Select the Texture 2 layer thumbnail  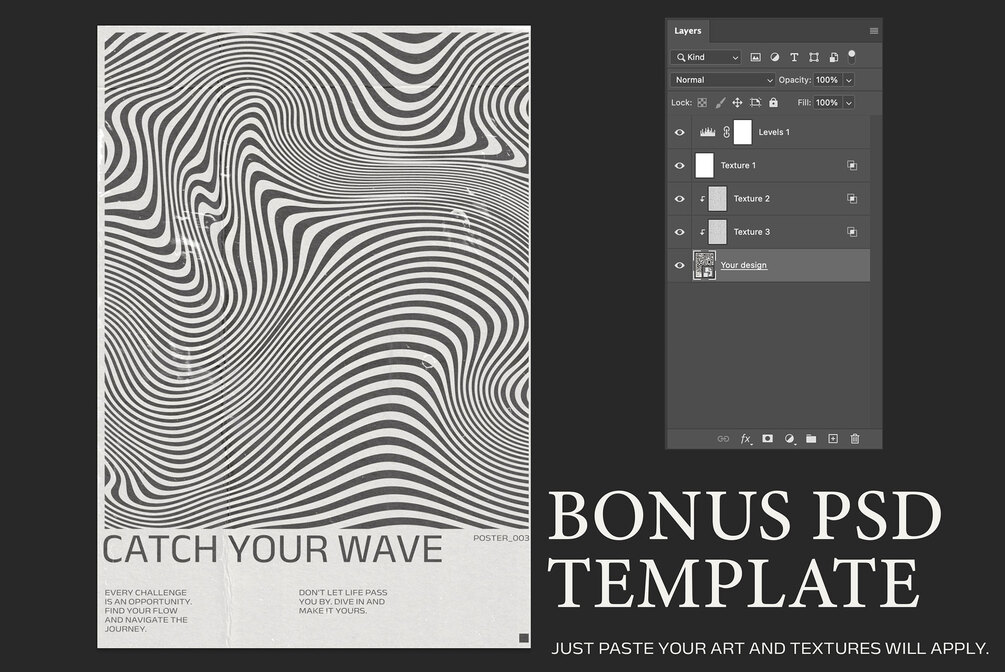717,199
